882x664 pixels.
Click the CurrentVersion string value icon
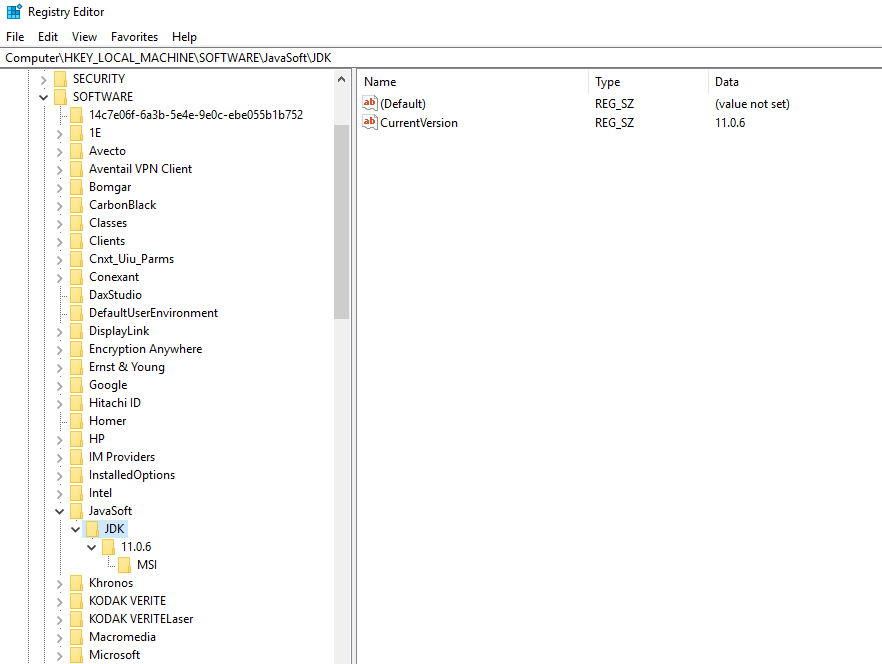tap(370, 122)
